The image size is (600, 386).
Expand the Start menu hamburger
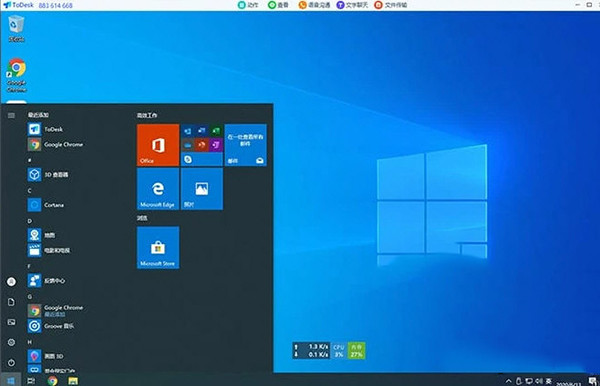11,115
